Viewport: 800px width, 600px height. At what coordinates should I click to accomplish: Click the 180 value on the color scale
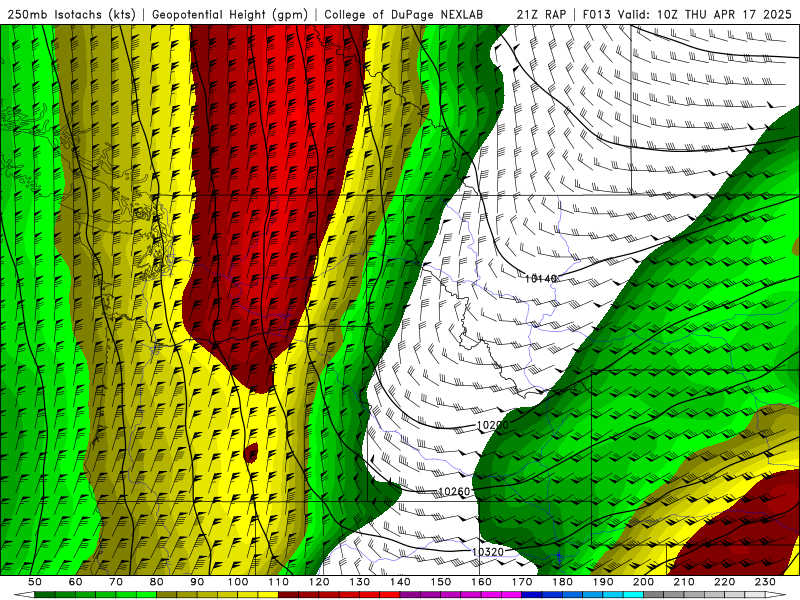pos(562,582)
